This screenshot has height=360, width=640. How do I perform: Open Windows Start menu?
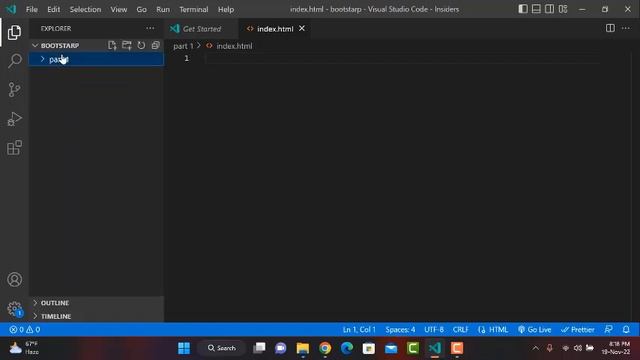click(x=184, y=348)
